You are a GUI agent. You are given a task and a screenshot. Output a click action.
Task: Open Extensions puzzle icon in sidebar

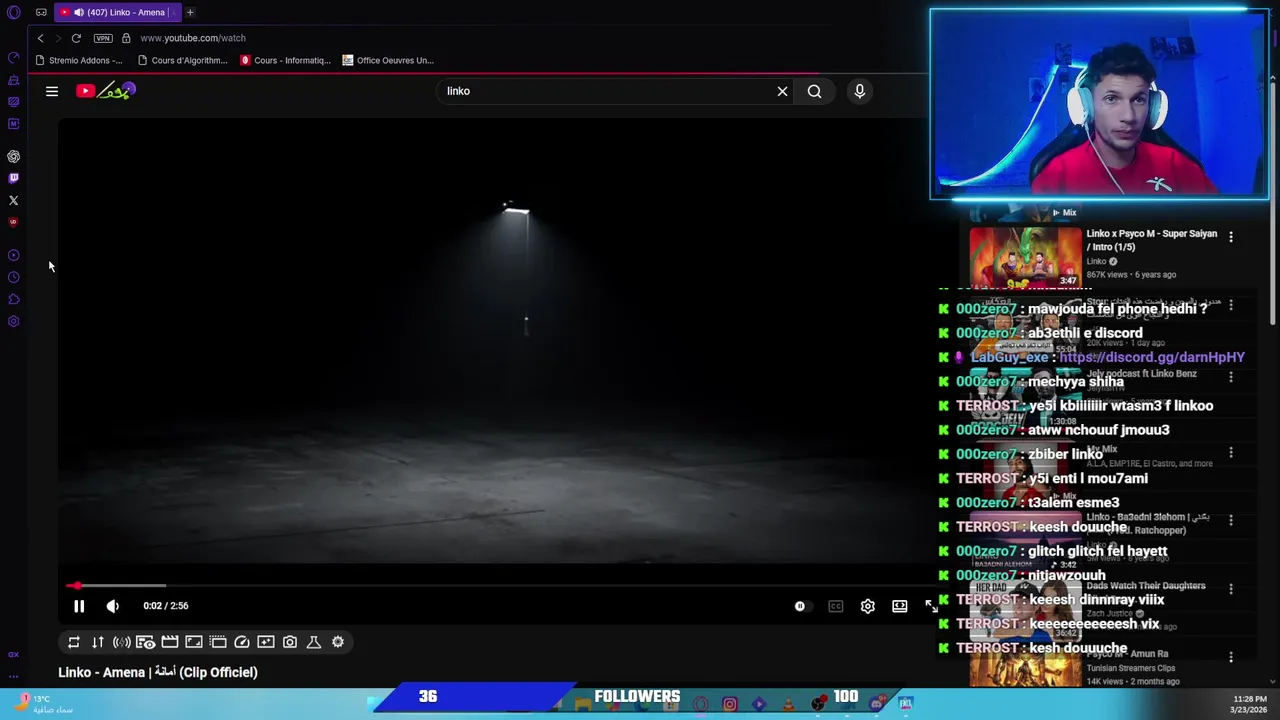(x=14, y=299)
